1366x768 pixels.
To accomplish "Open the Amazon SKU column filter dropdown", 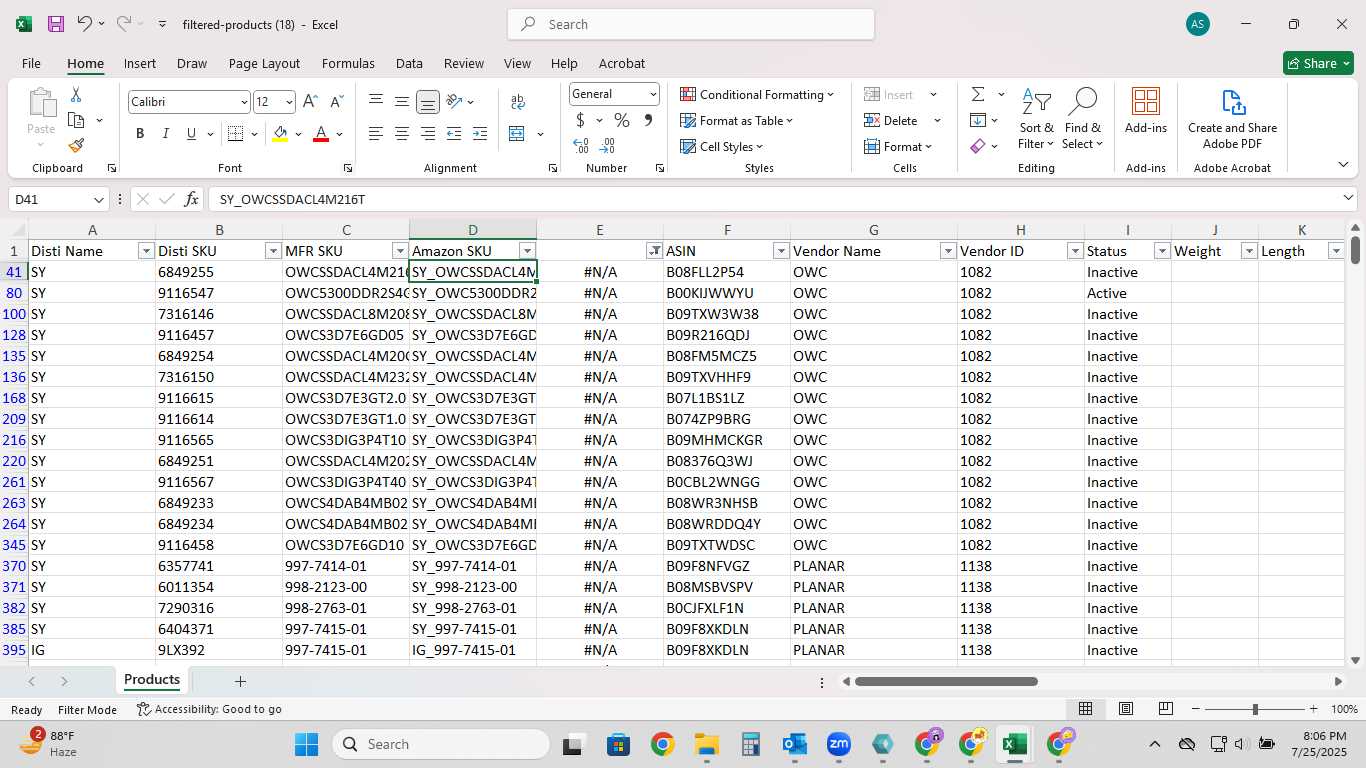I will coord(527,251).
